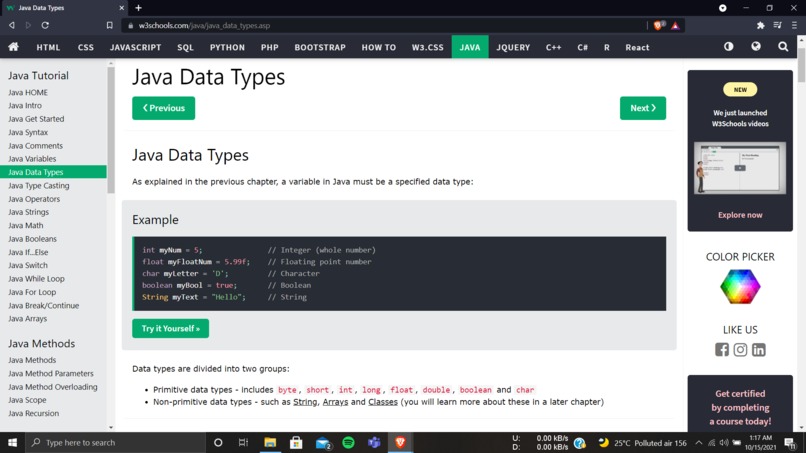
Task: Follow the Classes link
Action: [x=383, y=402]
